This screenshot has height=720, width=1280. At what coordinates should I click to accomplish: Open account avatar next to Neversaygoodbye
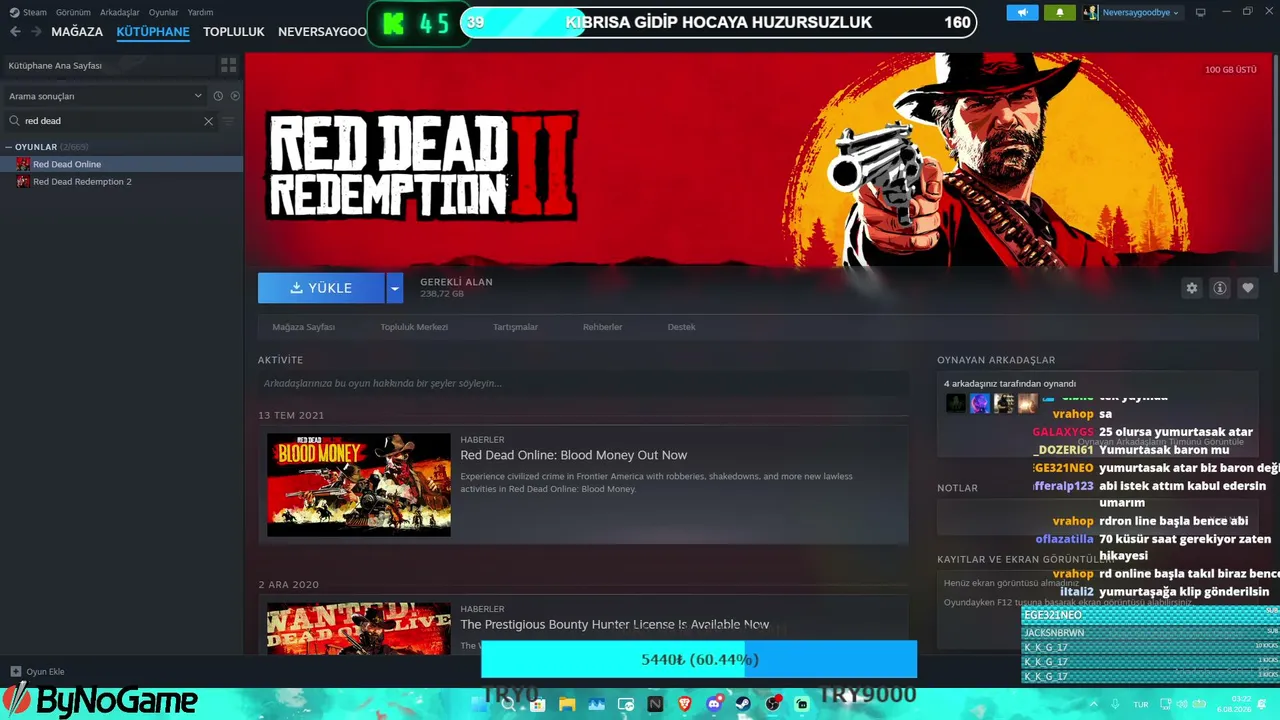[1091, 13]
